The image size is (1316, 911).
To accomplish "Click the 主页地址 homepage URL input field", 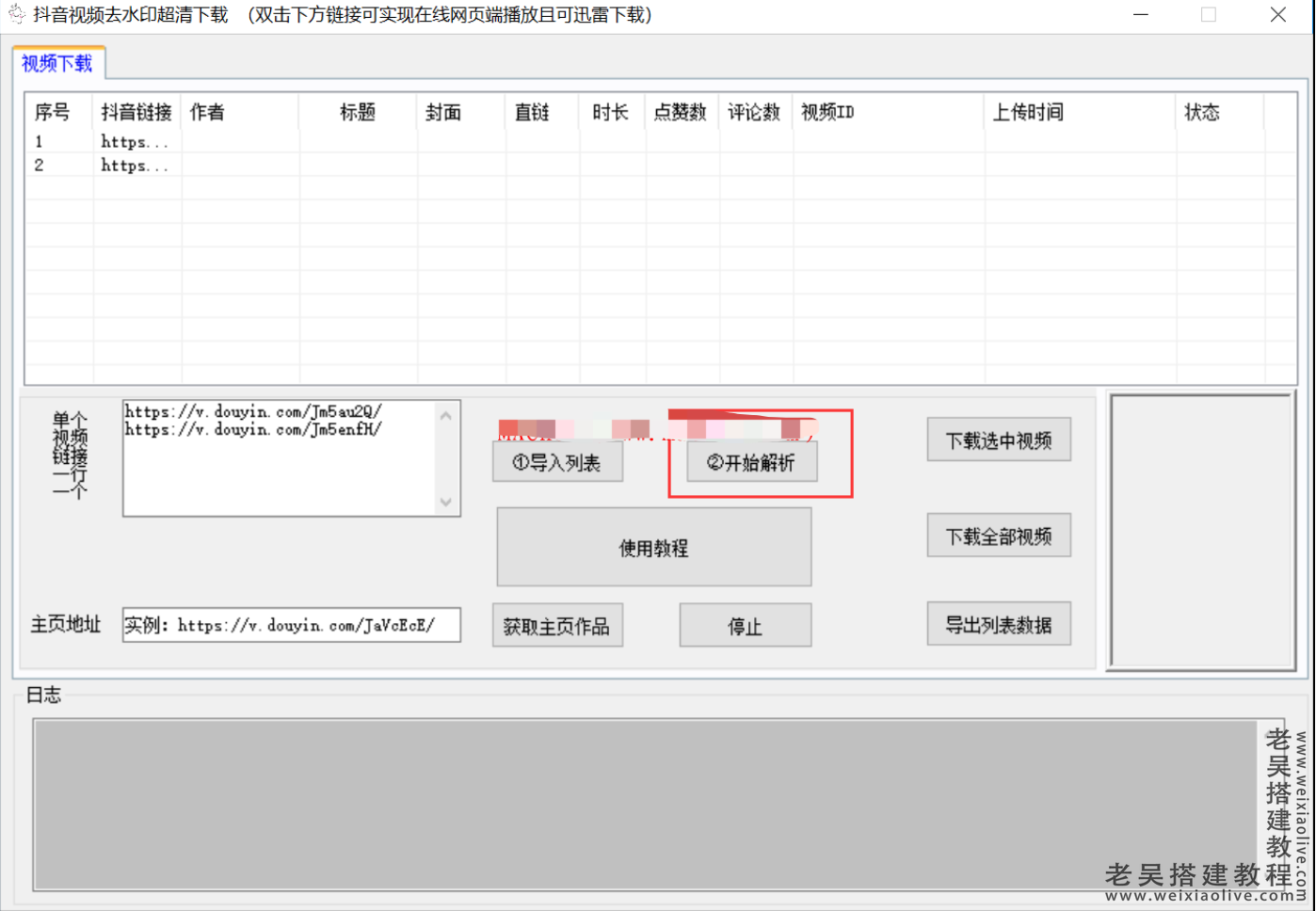I will (292, 625).
